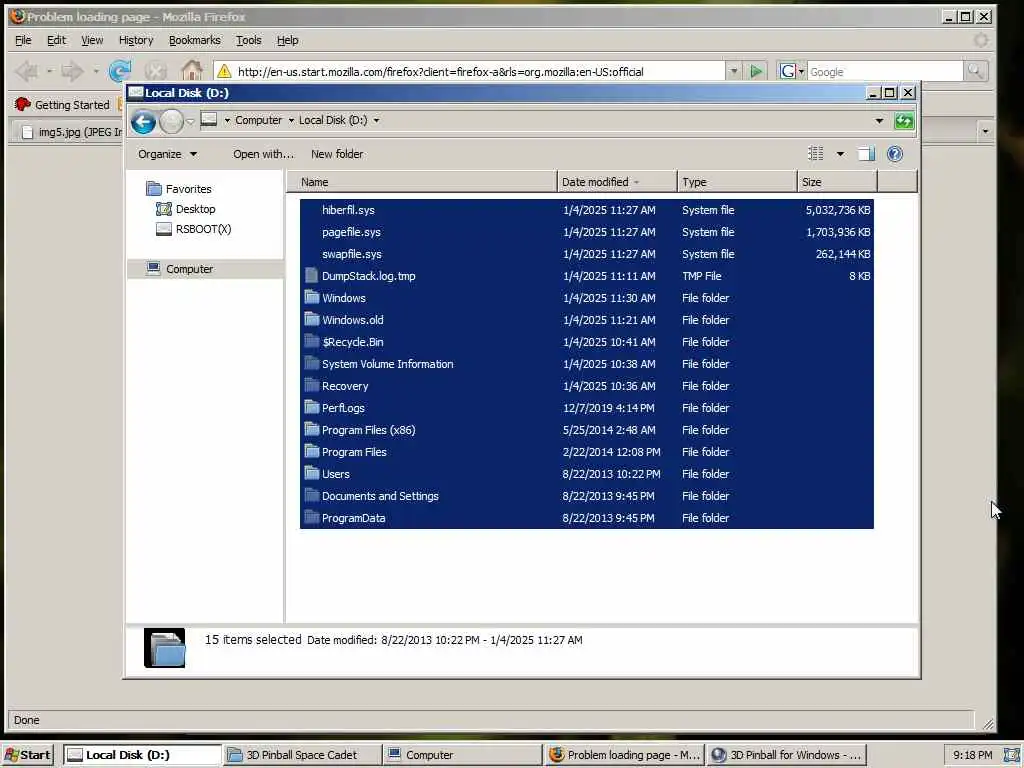
Task: Click the Computer icon in navigation pane
Action: (x=153, y=268)
